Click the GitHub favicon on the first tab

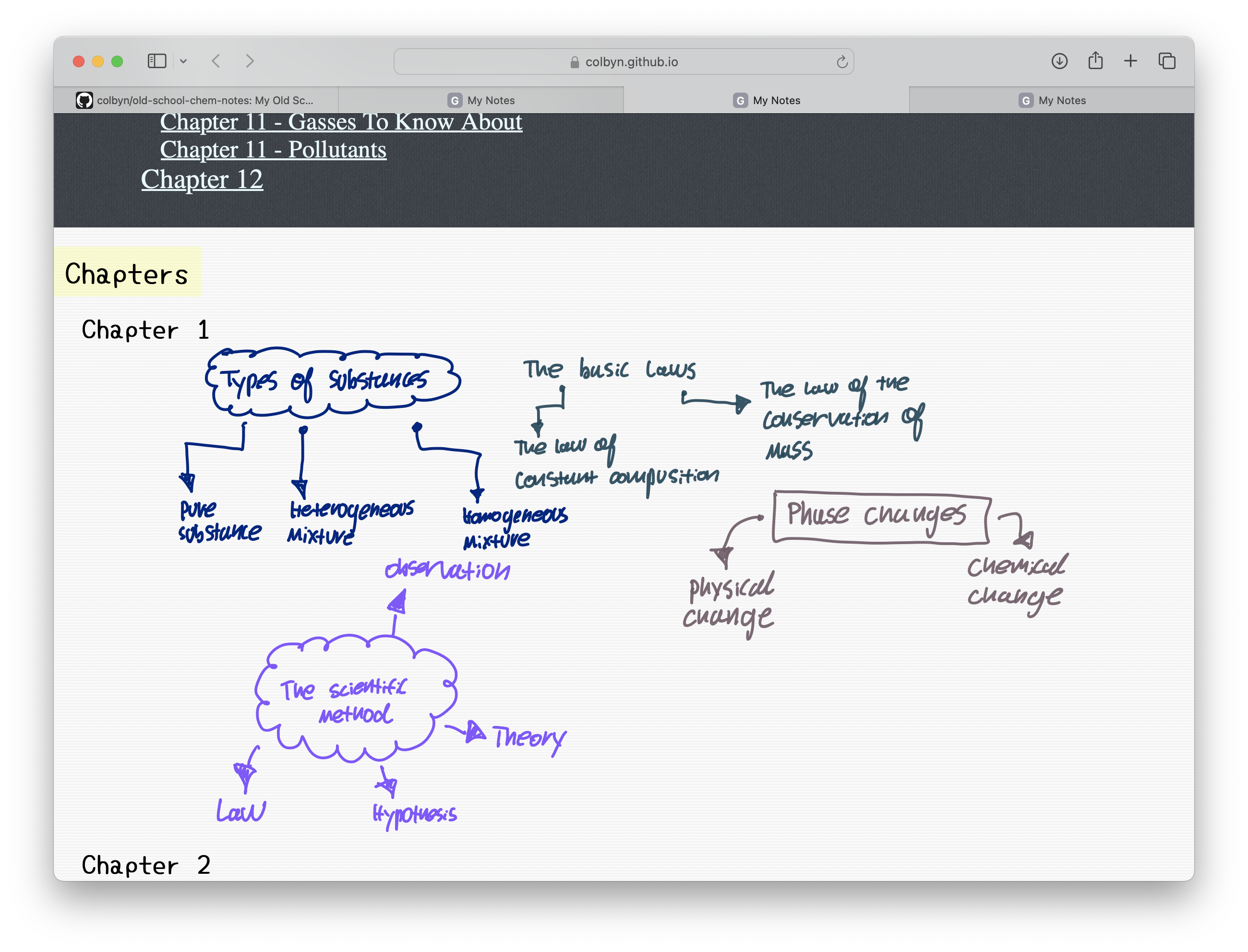coord(85,100)
